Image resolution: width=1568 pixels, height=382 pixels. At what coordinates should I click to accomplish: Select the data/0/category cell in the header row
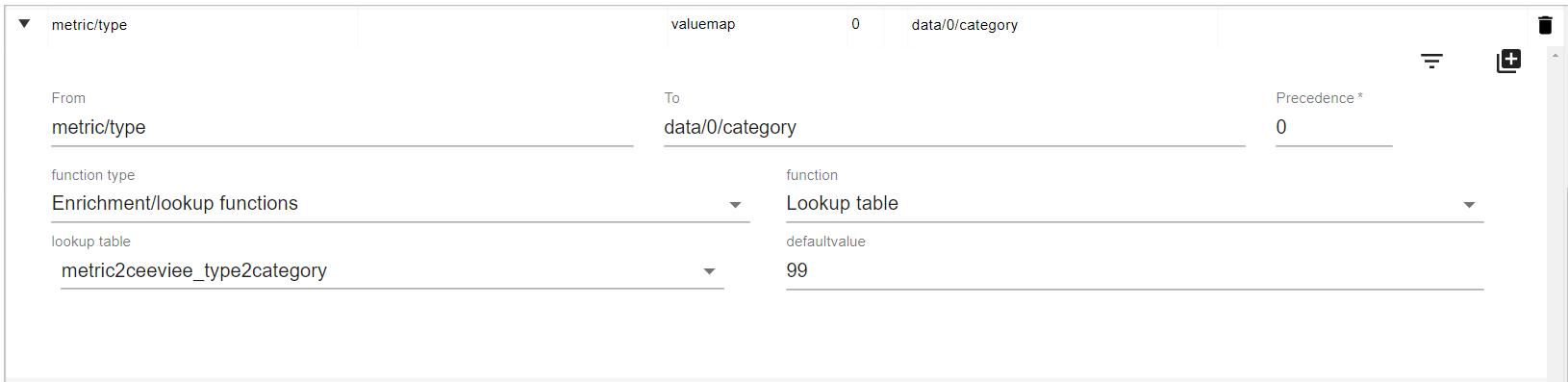[1063, 25]
